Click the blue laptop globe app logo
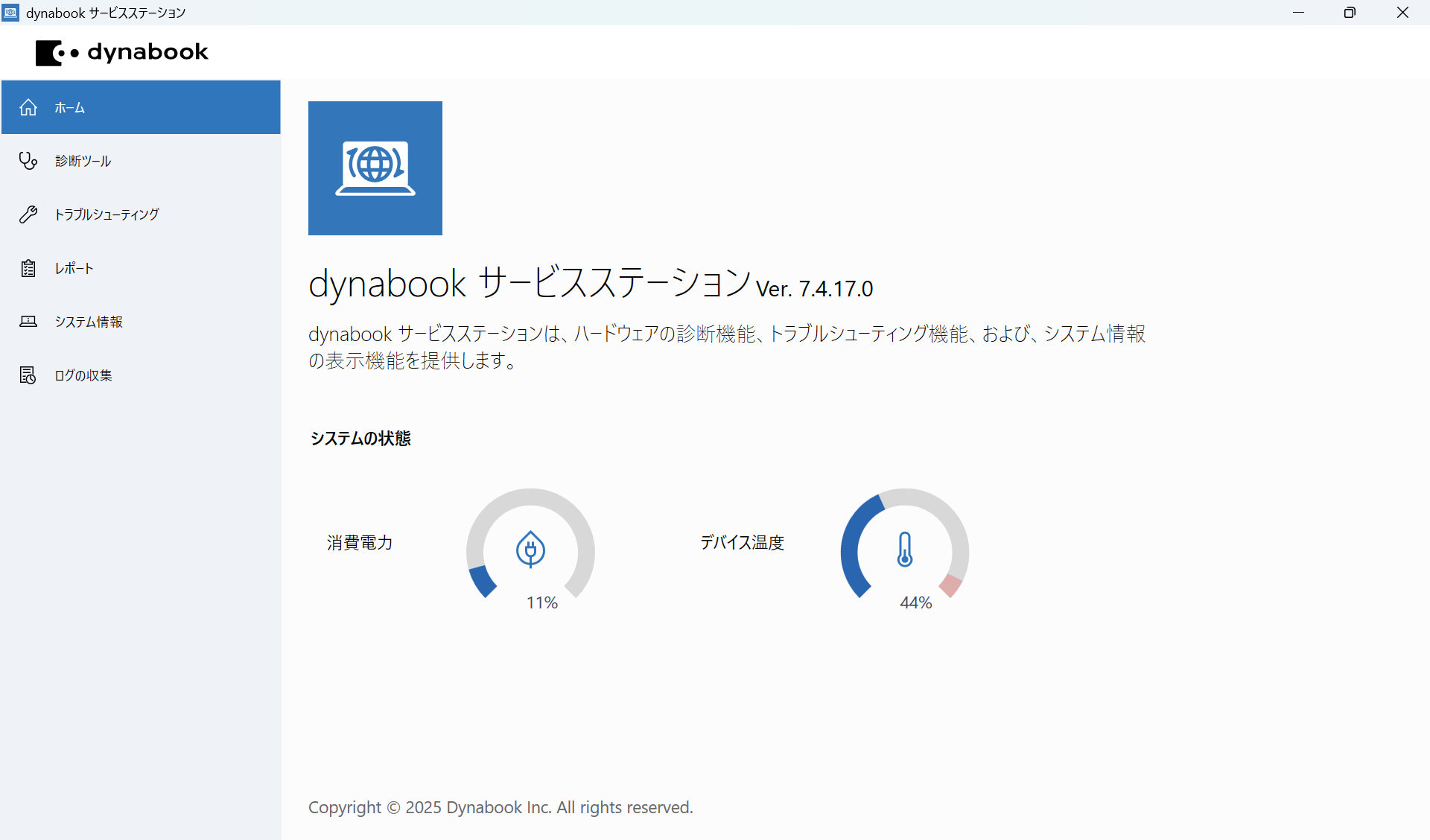Viewport: 1430px width, 840px height. [375, 168]
